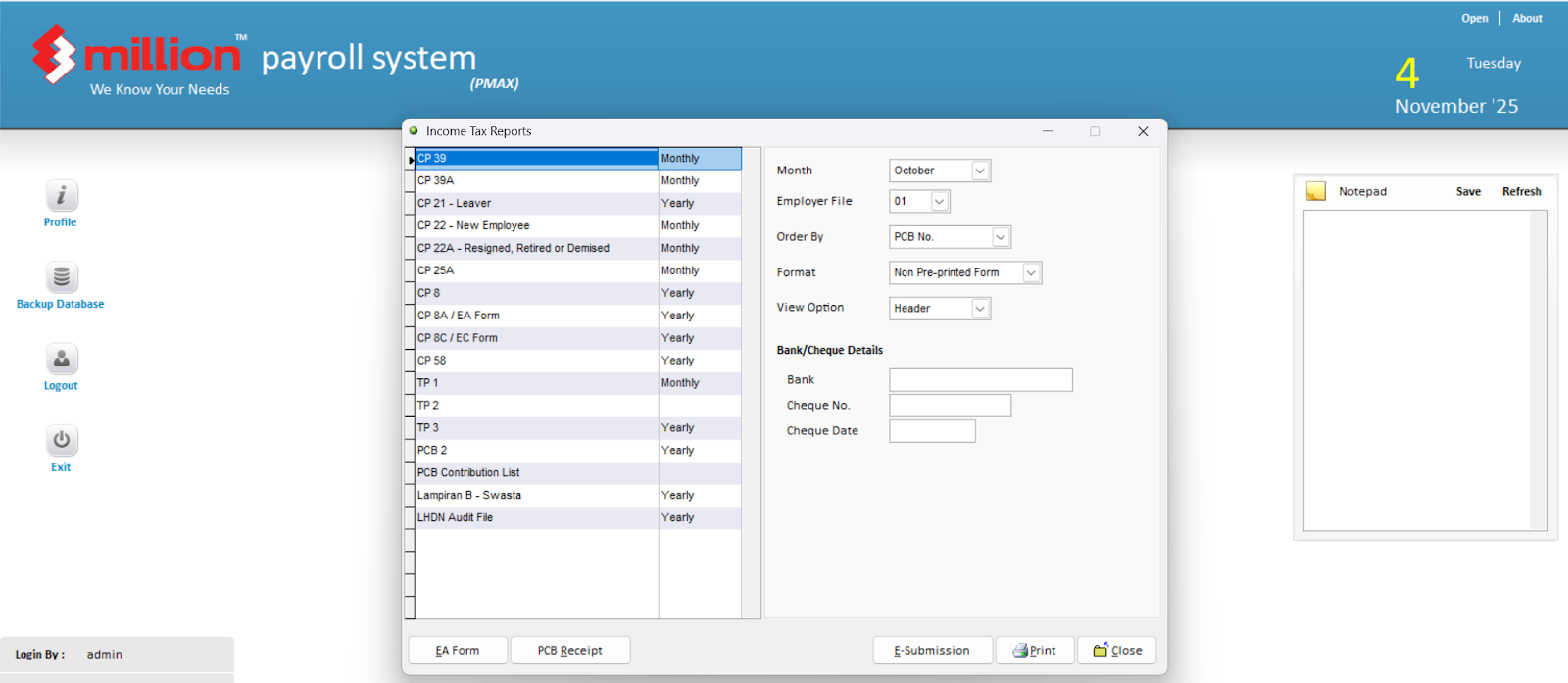Open the Employer File dropdown
This screenshot has width=1568, height=683.
pos(939,202)
